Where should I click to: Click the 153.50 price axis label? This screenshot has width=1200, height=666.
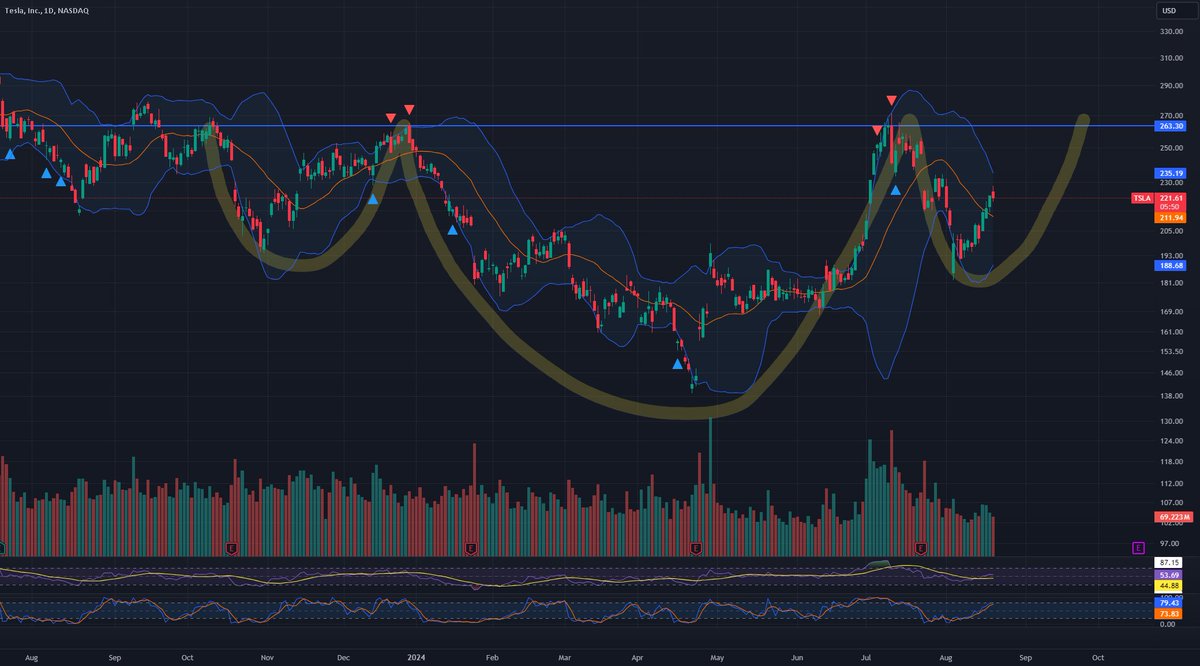[x=1172, y=352]
